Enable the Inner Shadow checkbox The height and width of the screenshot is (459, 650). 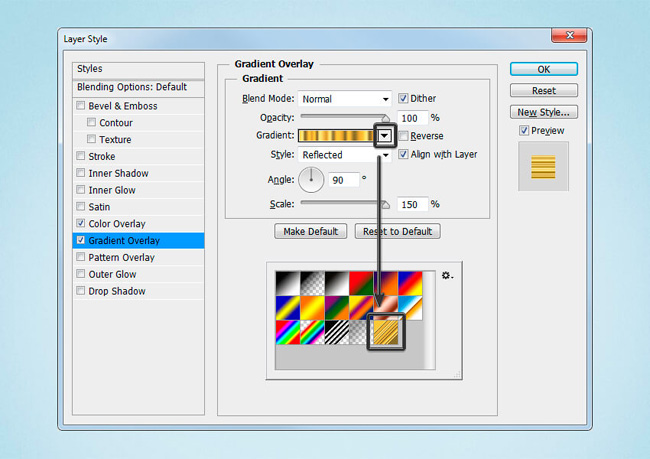81,173
